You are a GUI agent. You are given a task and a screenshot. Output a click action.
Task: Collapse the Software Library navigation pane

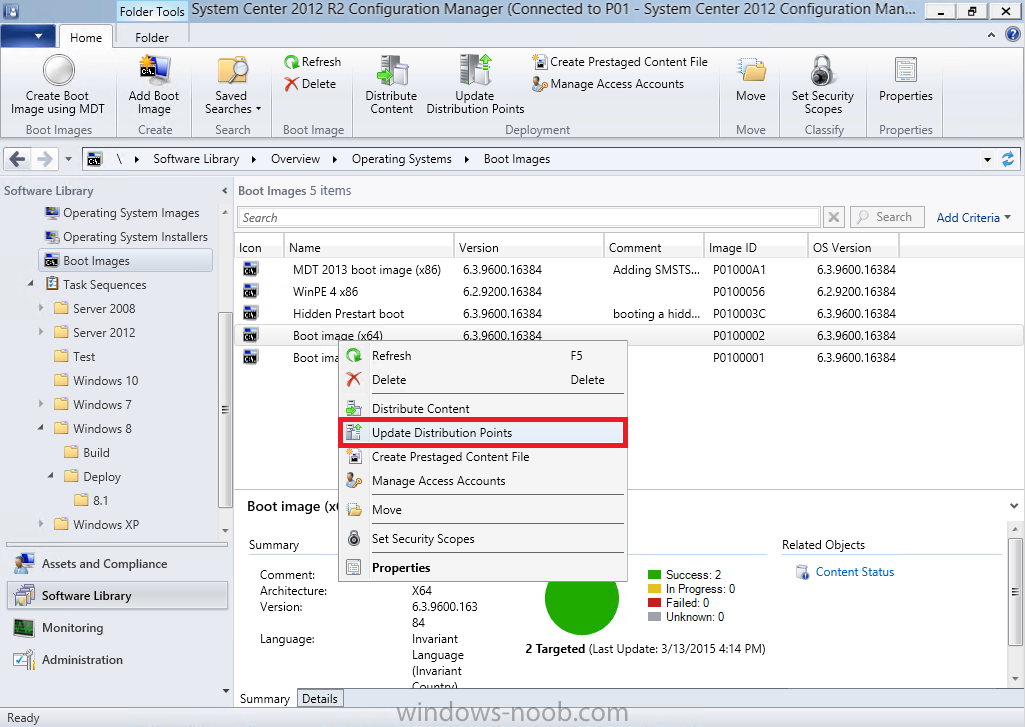pos(224,191)
